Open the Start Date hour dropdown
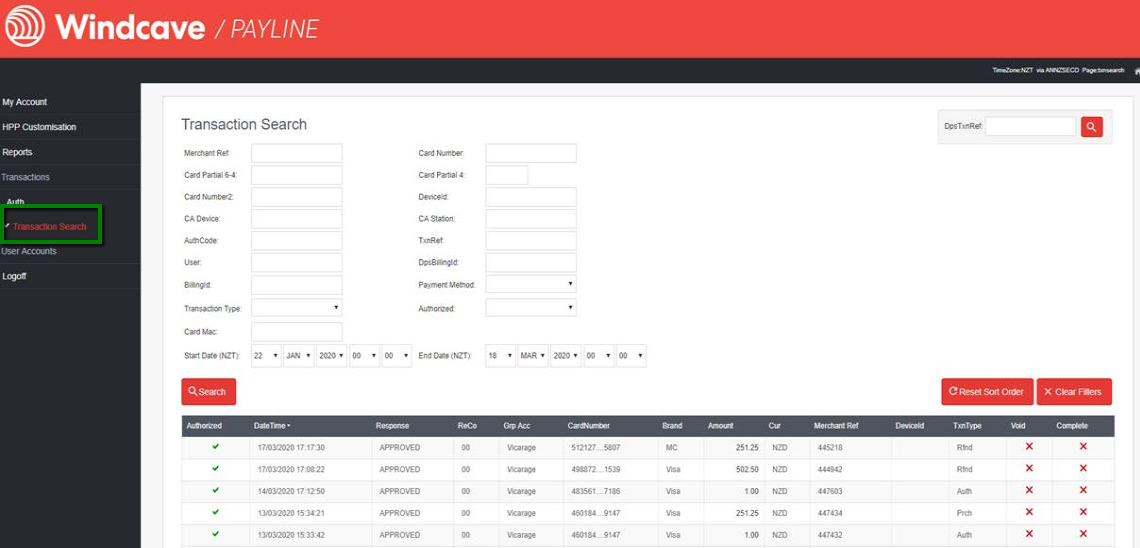Viewport: 1140px width, 548px height. click(x=364, y=355)
